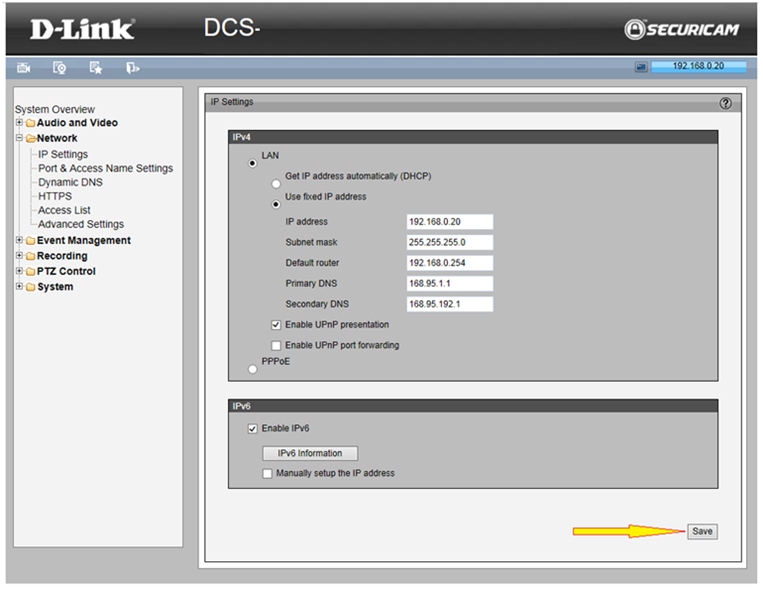Click the Recording folder icon

tap(30, 257)
